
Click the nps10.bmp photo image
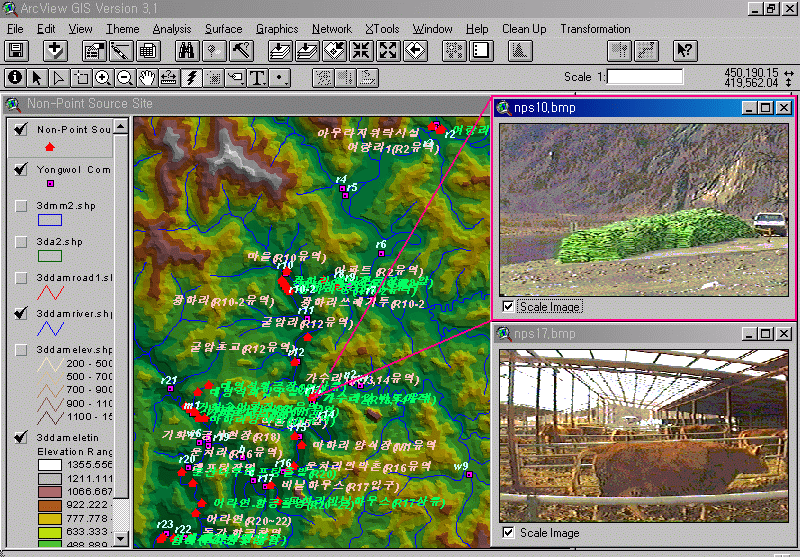point(644,210)
